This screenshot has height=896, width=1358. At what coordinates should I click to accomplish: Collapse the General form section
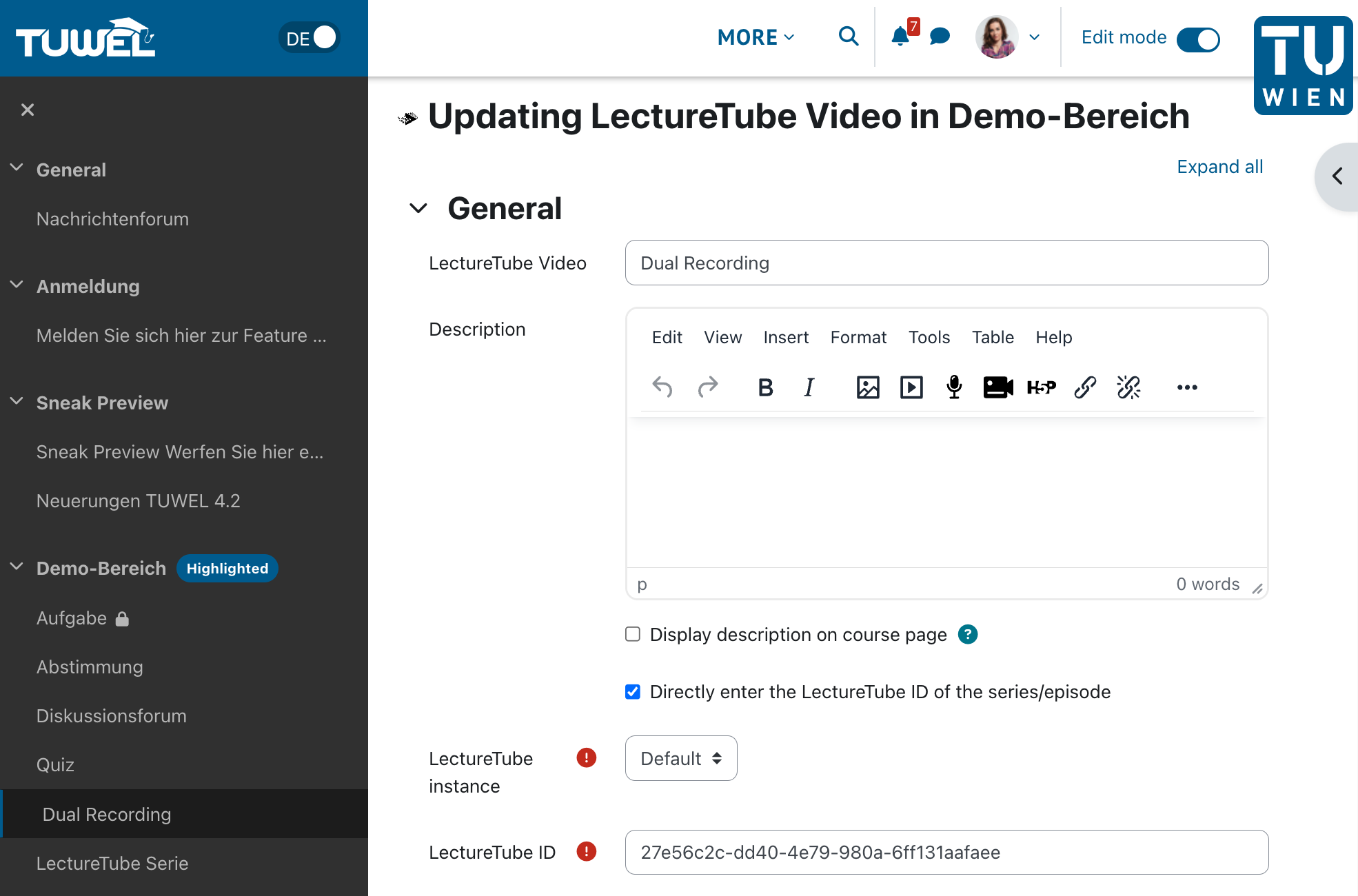pyautogui.click(x=418, y=208)
